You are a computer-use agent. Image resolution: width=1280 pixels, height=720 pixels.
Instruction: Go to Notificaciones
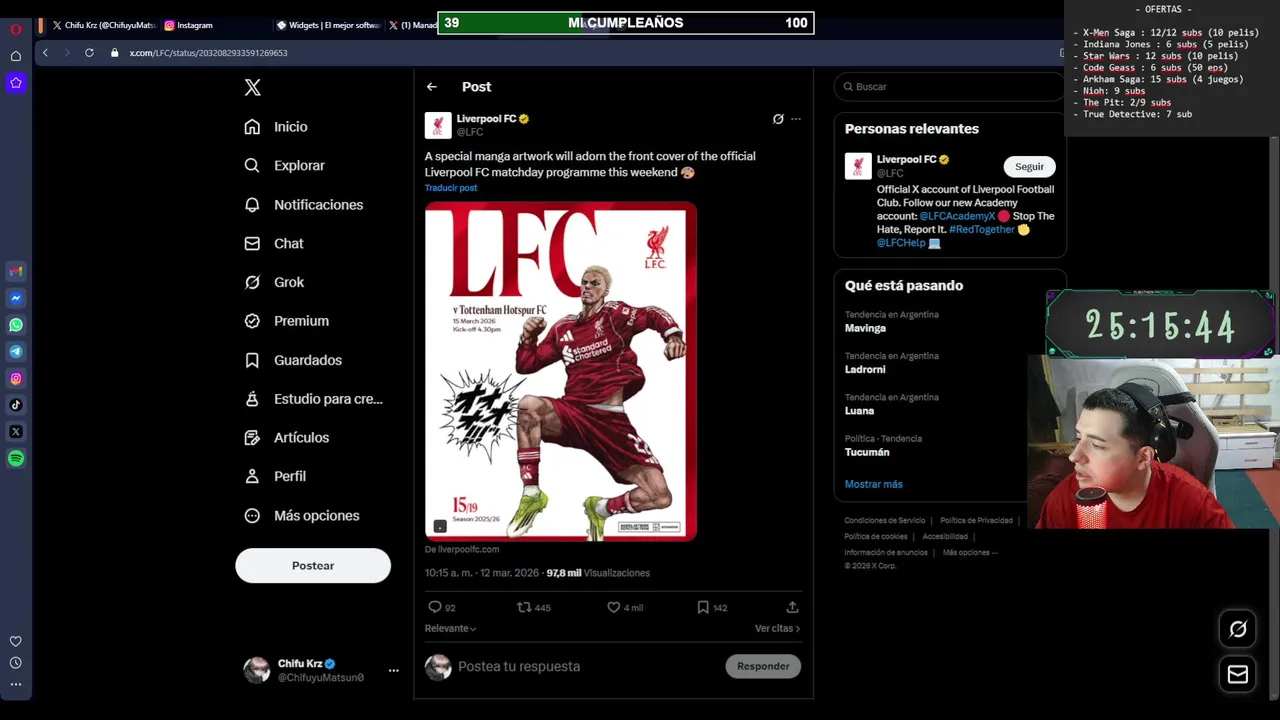[x=304, y=205]
